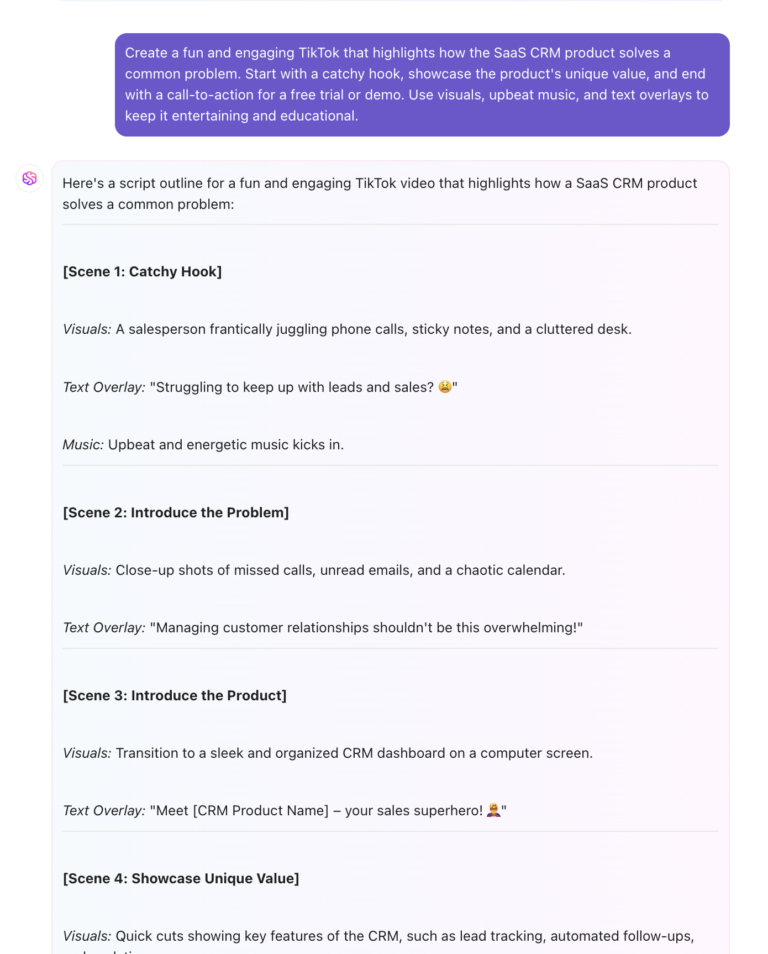Click the "Upbeat and energetic music kicks in" text
Viewport: 768px width, 954px height.
(x=226, y=444)
